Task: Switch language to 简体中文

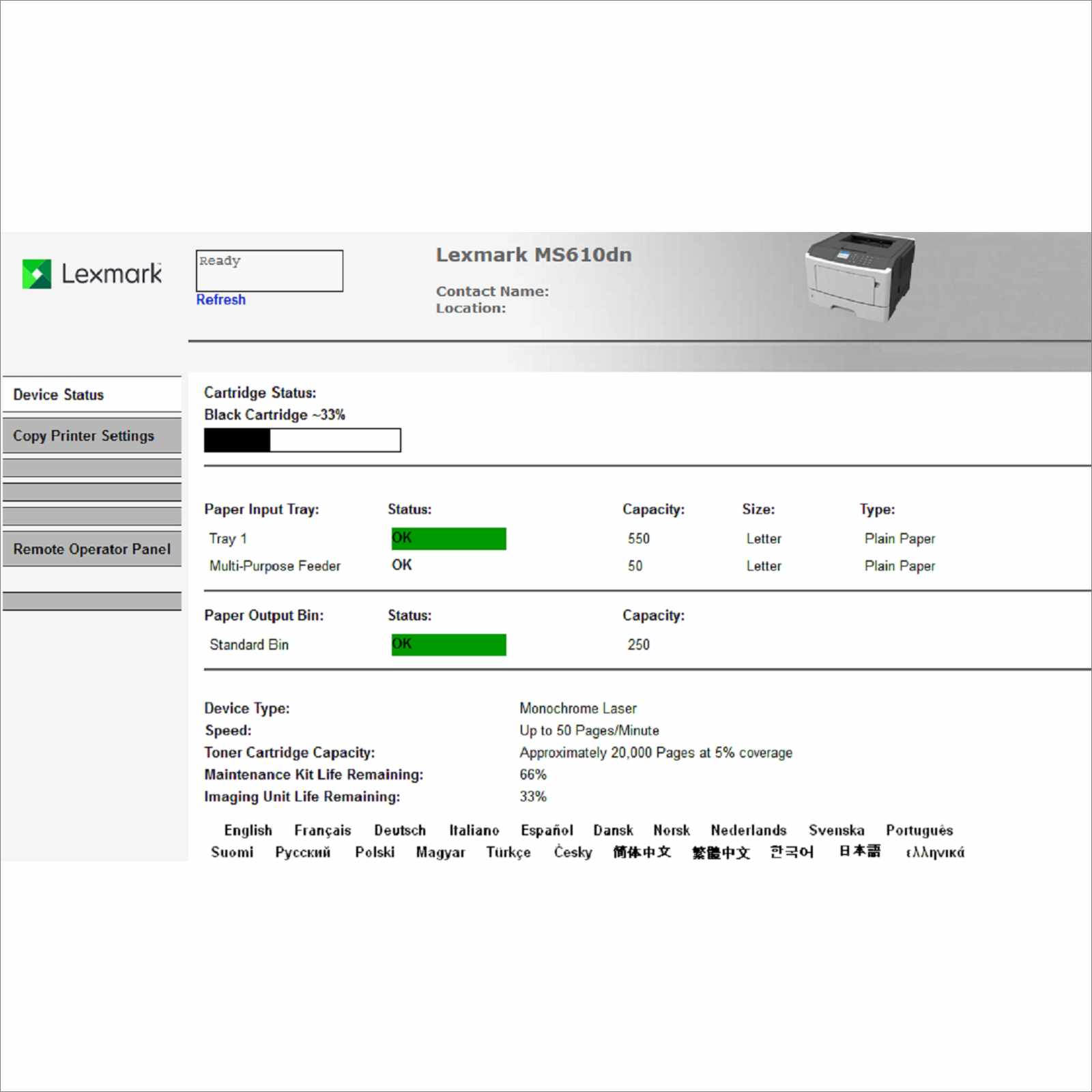Action: (642, 852)
